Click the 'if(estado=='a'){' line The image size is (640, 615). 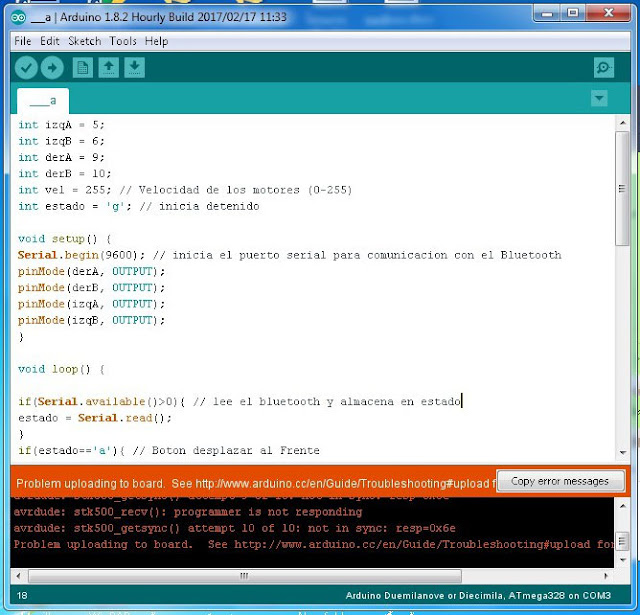169,451
